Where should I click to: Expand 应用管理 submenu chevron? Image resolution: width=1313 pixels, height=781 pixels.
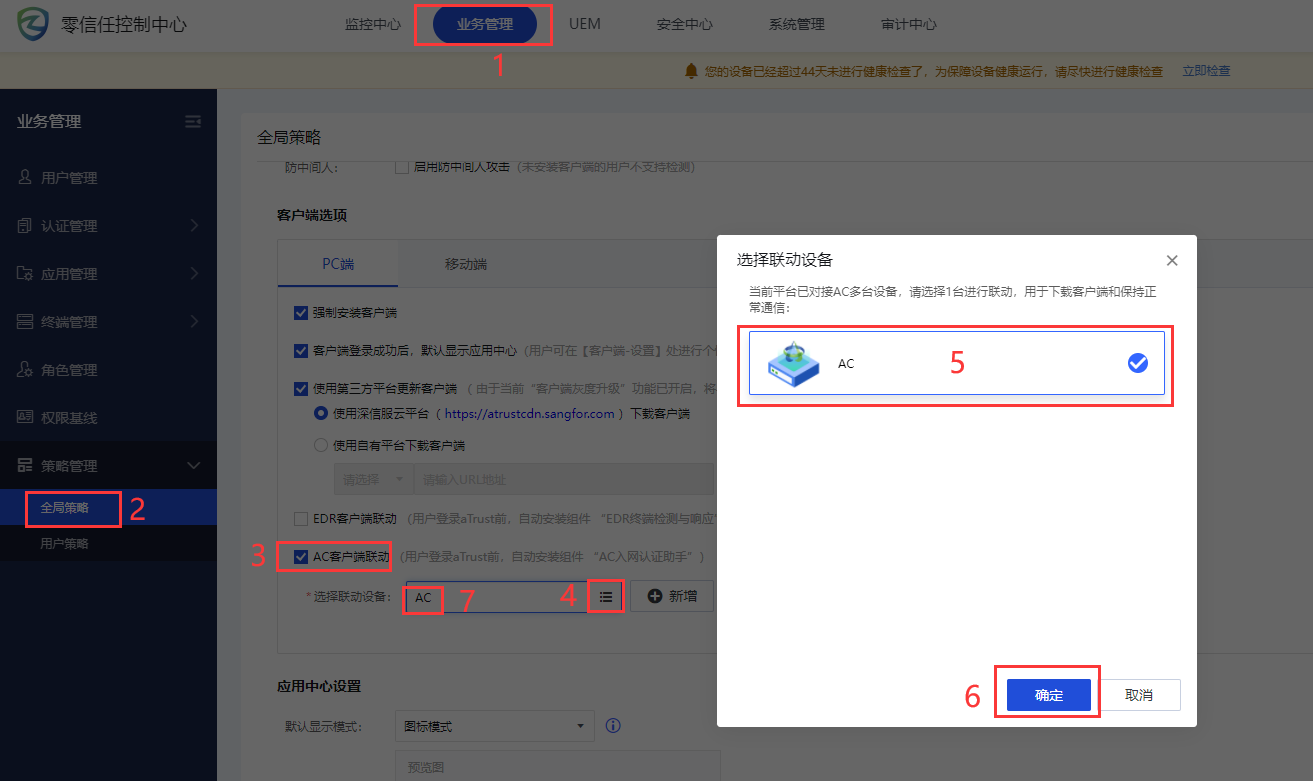[194, 274]
